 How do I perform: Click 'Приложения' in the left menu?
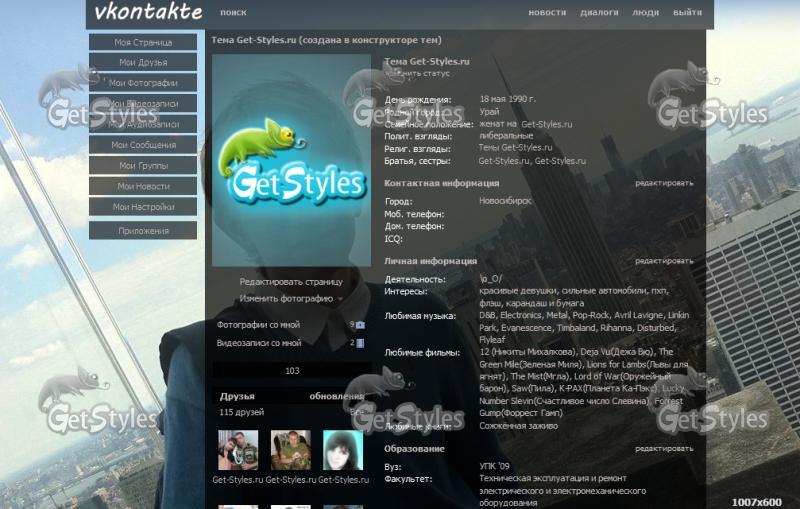coord(143,231)
